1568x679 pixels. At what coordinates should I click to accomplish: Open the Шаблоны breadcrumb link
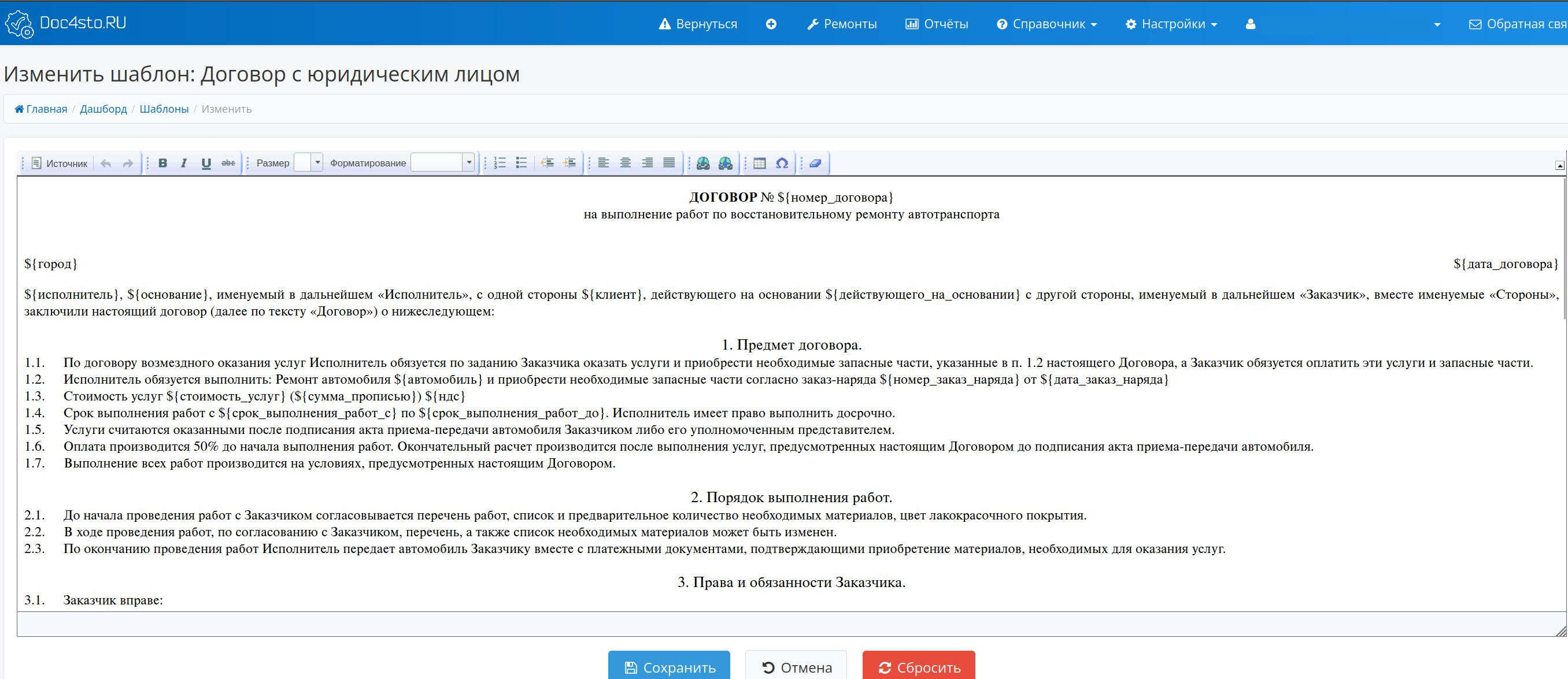[163, 109]
